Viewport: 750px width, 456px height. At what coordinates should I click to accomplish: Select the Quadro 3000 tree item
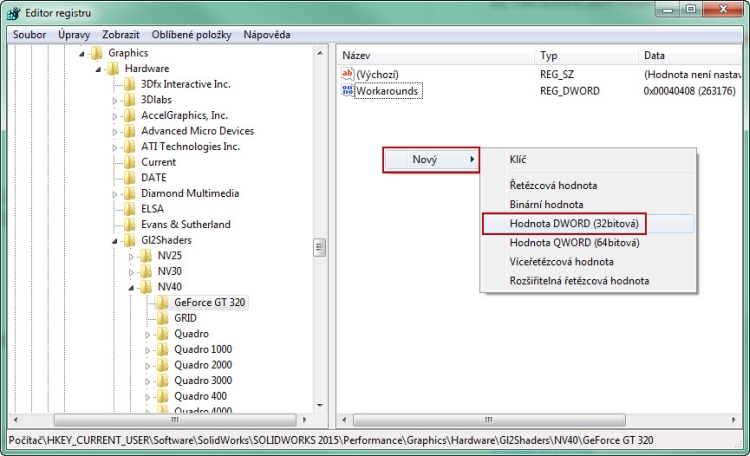pyautogui.click(x=203, y=380)
